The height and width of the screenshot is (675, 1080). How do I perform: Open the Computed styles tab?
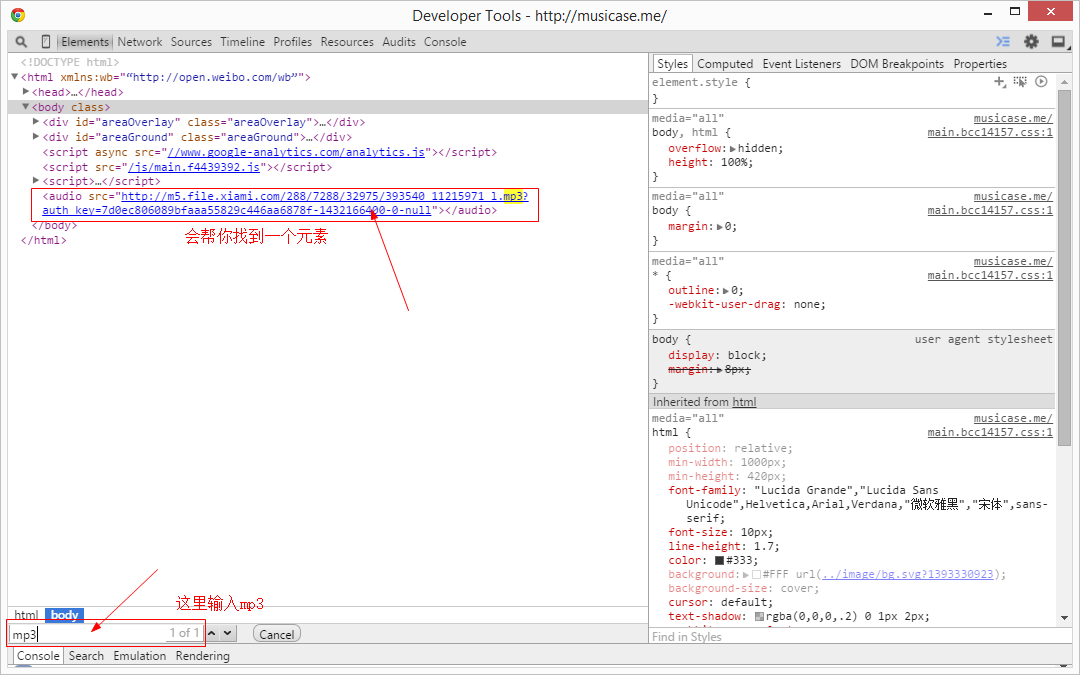pos(725,64)
